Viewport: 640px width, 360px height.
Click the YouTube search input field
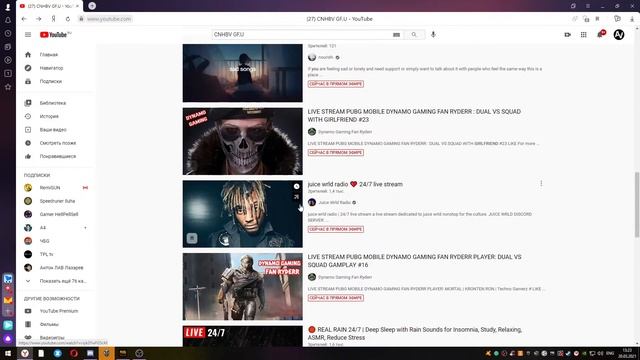[x=301, y=35]
